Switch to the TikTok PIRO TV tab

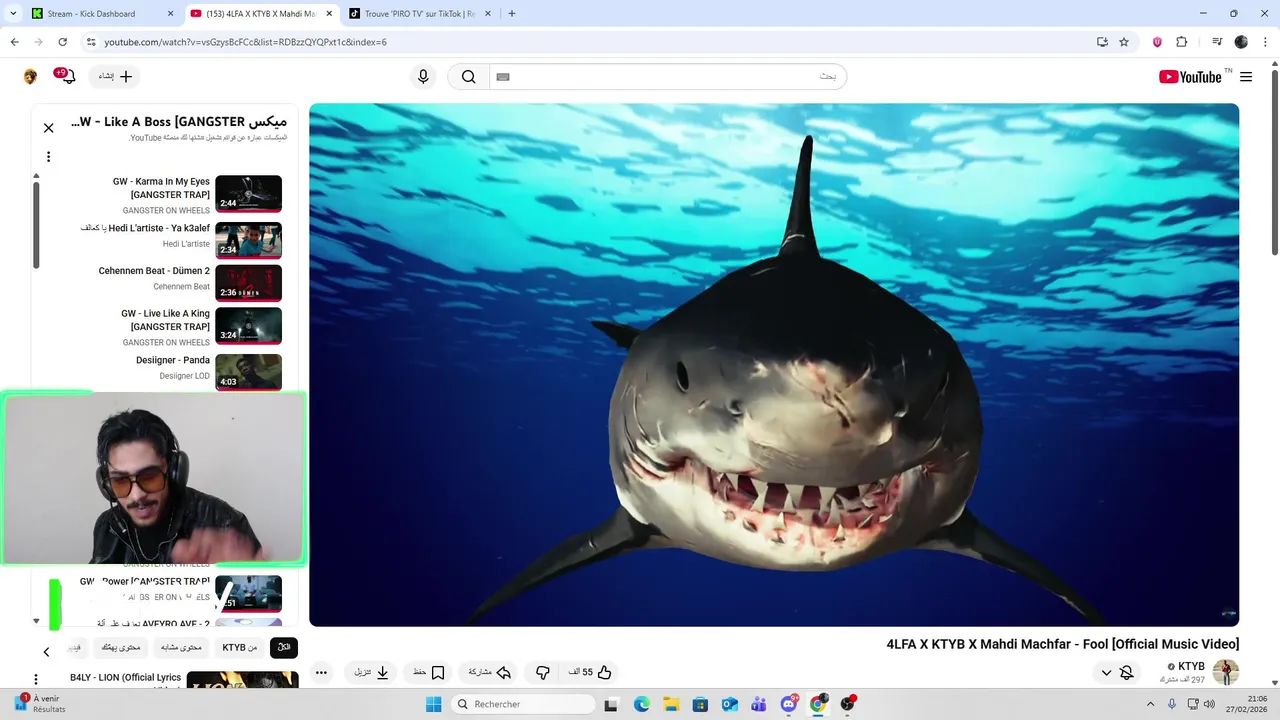pos(420,14)
